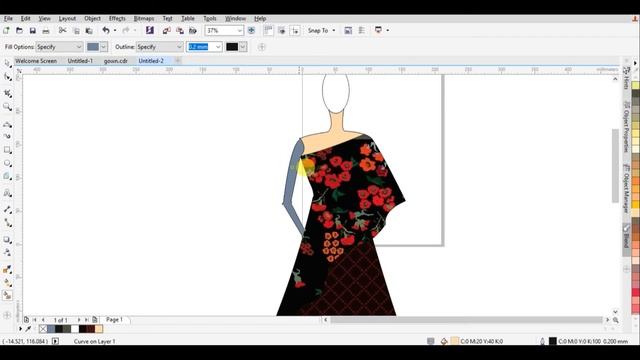Cut the selection with the scissors icon
This screenshot has height=360, width=640.
(62, 31)
